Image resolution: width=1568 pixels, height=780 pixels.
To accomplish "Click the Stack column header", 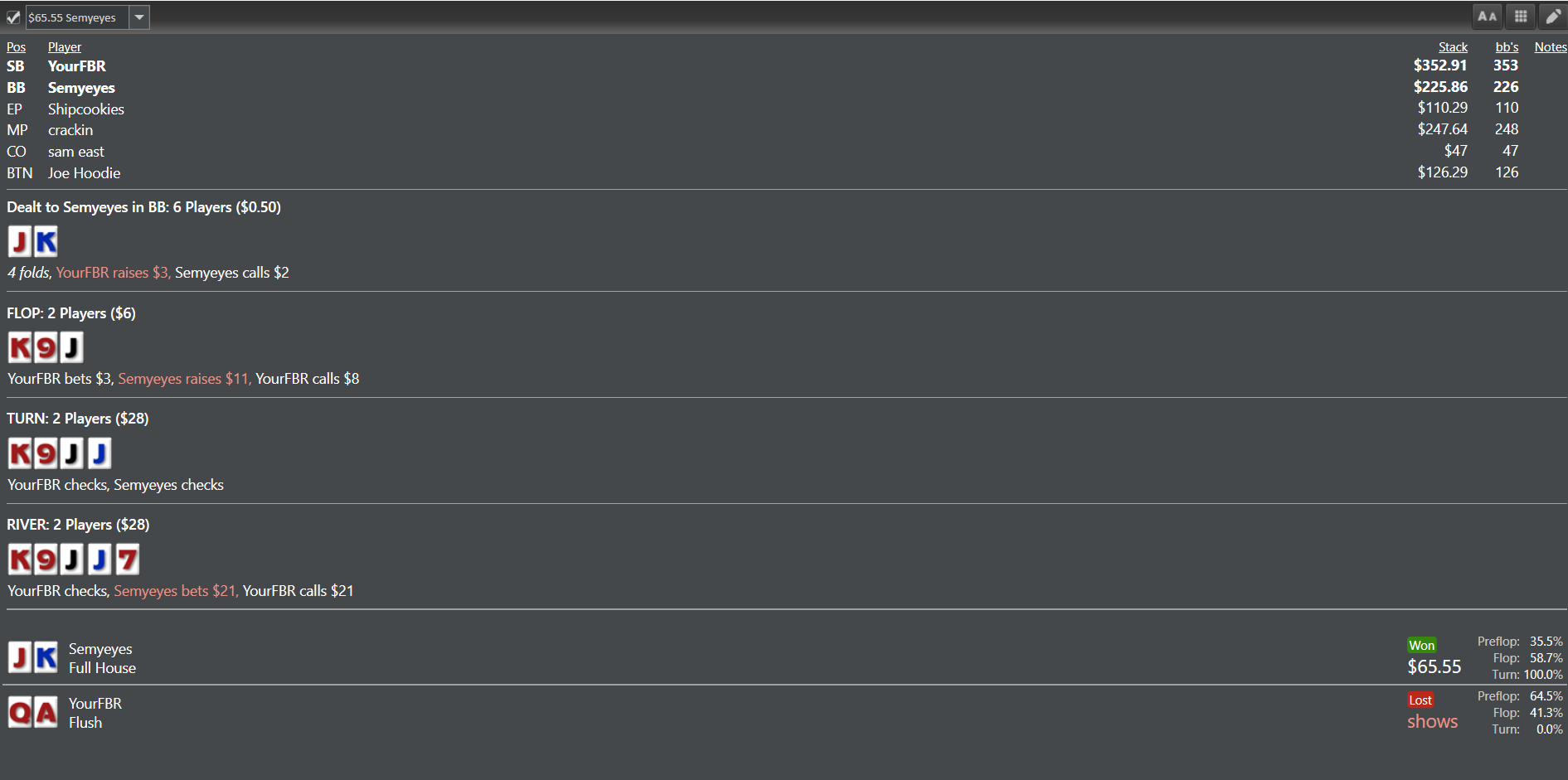I will [1453, 47].
